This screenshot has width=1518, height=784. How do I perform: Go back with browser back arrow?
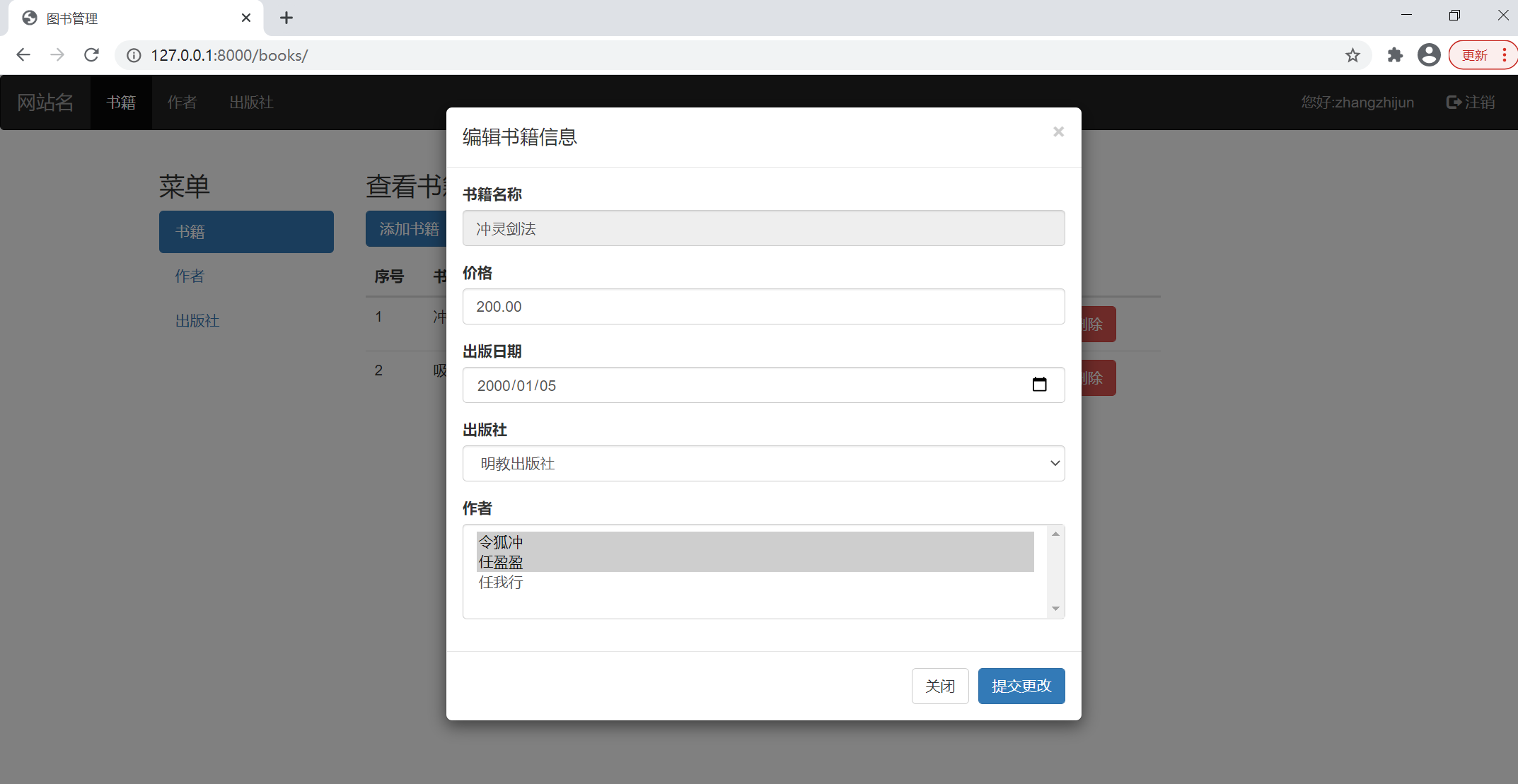point(23,55)
